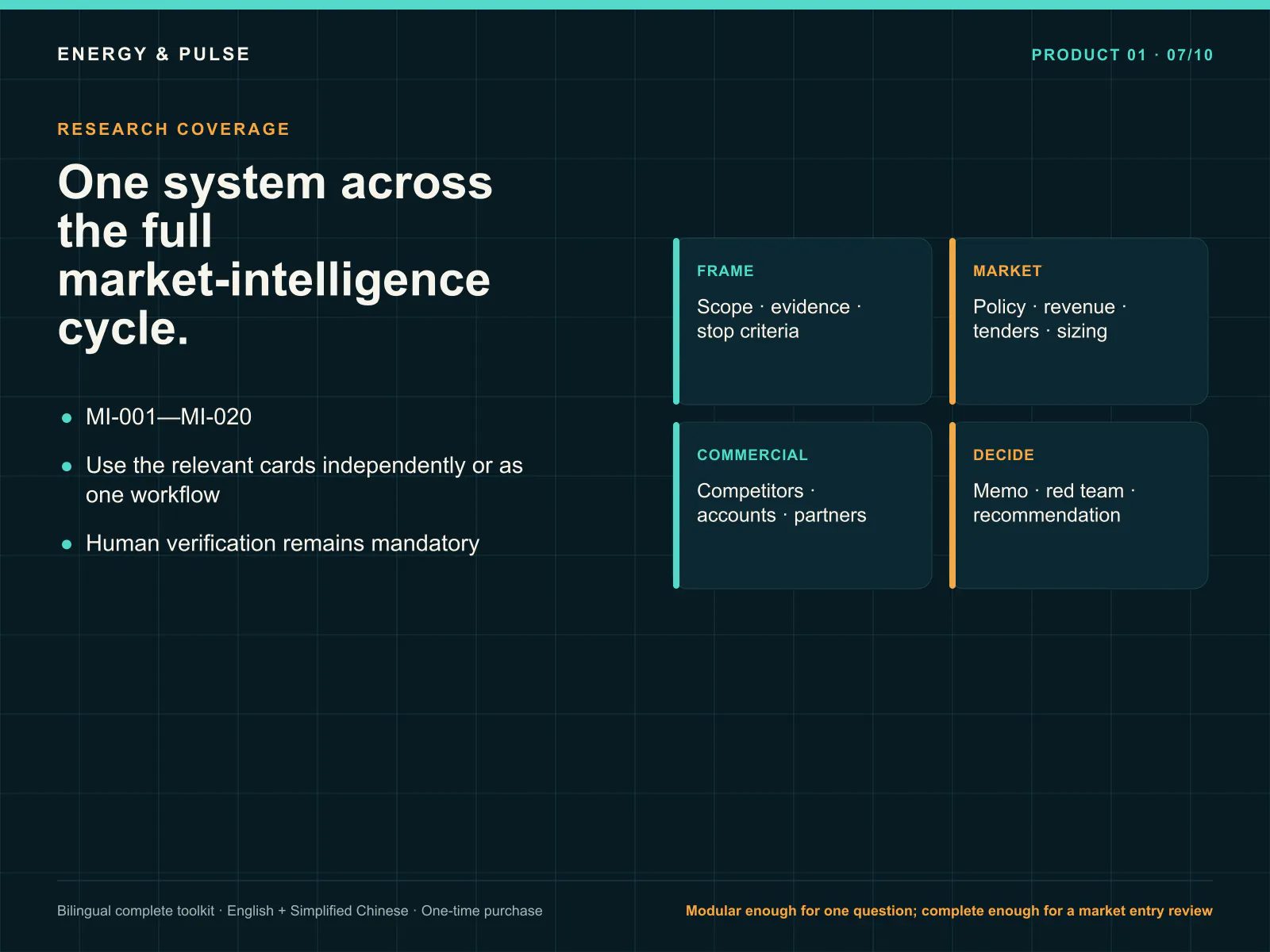Click 'Memo · red team · recommendation' text
This screenshot has height=952, width=1270.
tap(1054, 503)
